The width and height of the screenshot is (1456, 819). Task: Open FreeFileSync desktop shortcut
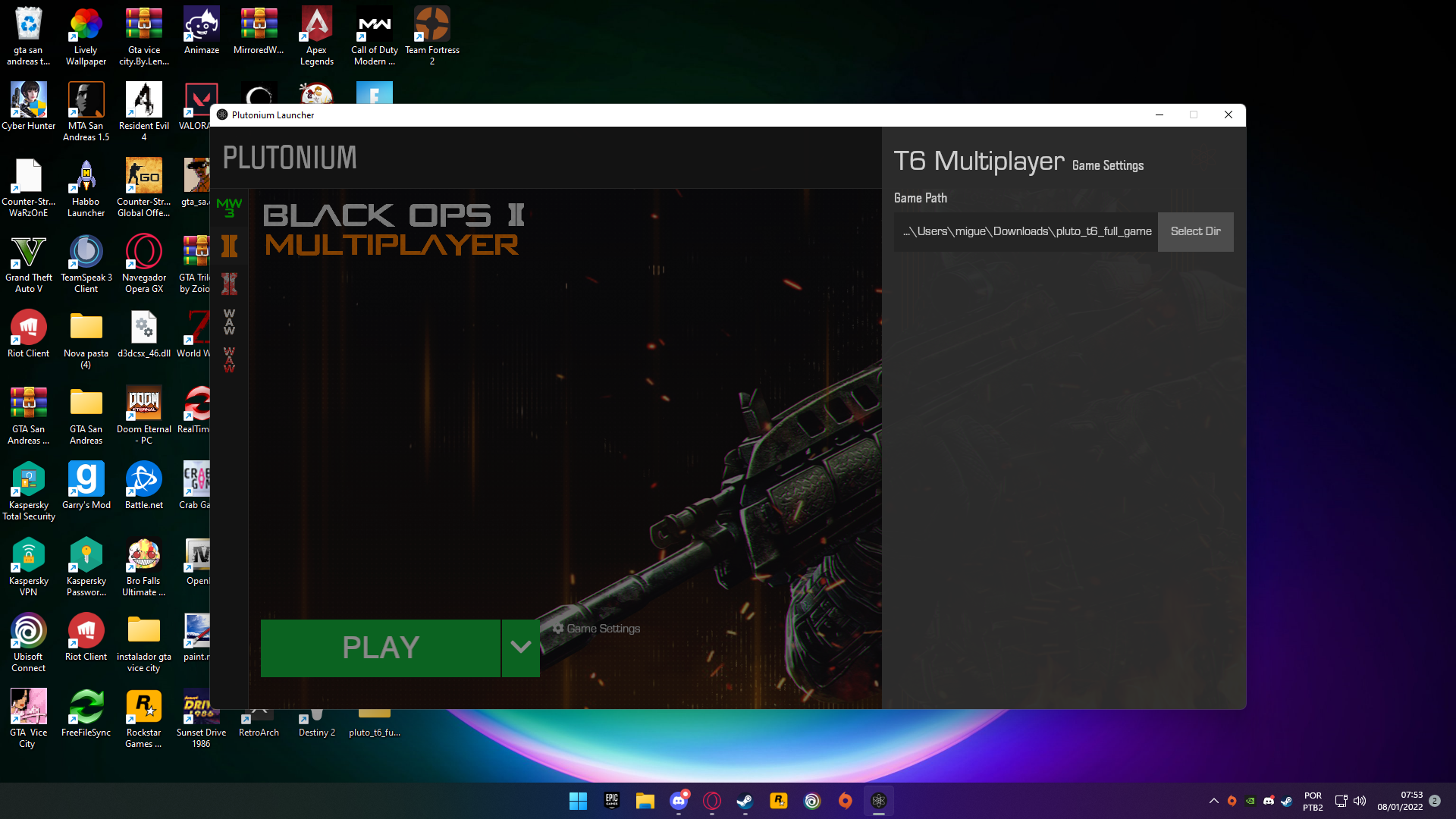pos(86,713)
